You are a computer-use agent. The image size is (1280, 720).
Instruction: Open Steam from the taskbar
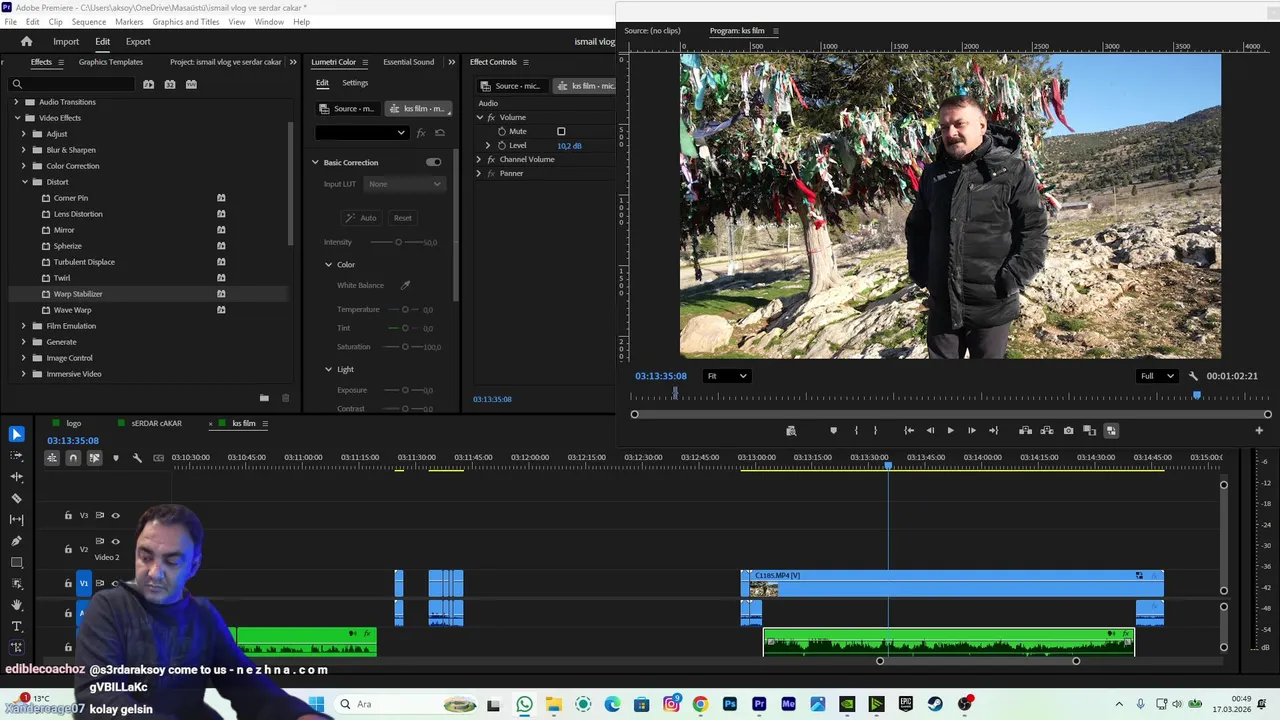click(x=935, y=704)
